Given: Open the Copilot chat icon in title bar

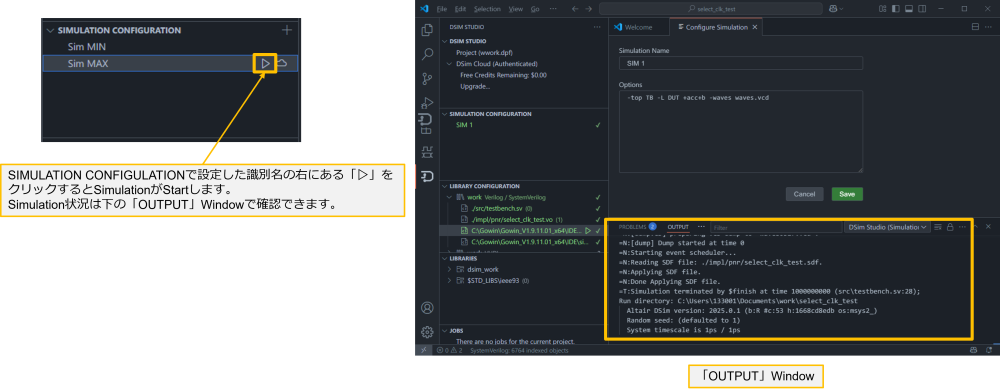Looking at the screenshot, I should click(832, 9).
